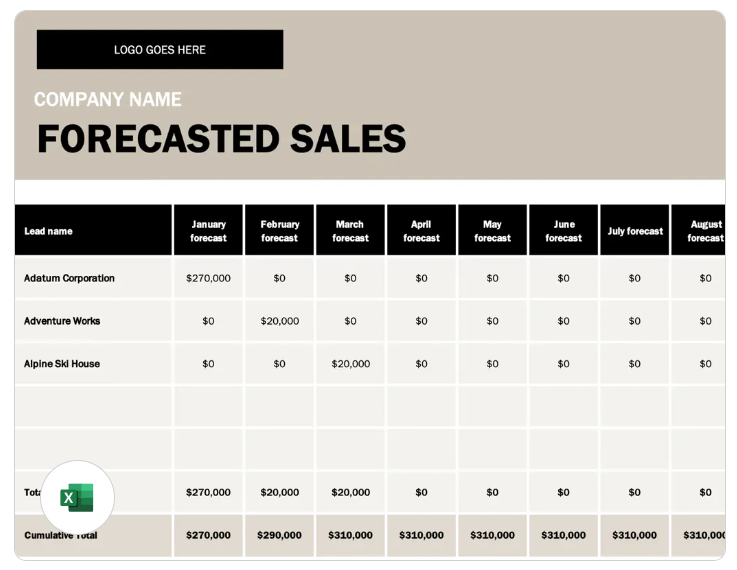This screenshot has height=570, width=737.
Task: Click the Excel icon badge
Action: (78, 497)
